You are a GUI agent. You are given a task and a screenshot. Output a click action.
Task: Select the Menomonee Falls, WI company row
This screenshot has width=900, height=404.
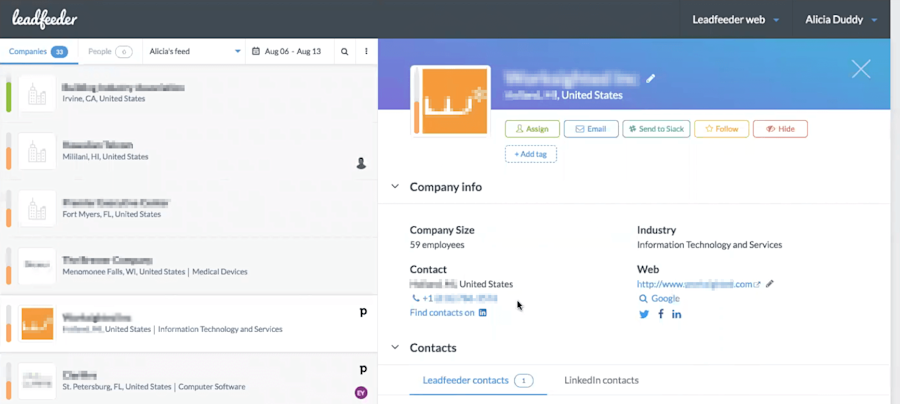188,266
